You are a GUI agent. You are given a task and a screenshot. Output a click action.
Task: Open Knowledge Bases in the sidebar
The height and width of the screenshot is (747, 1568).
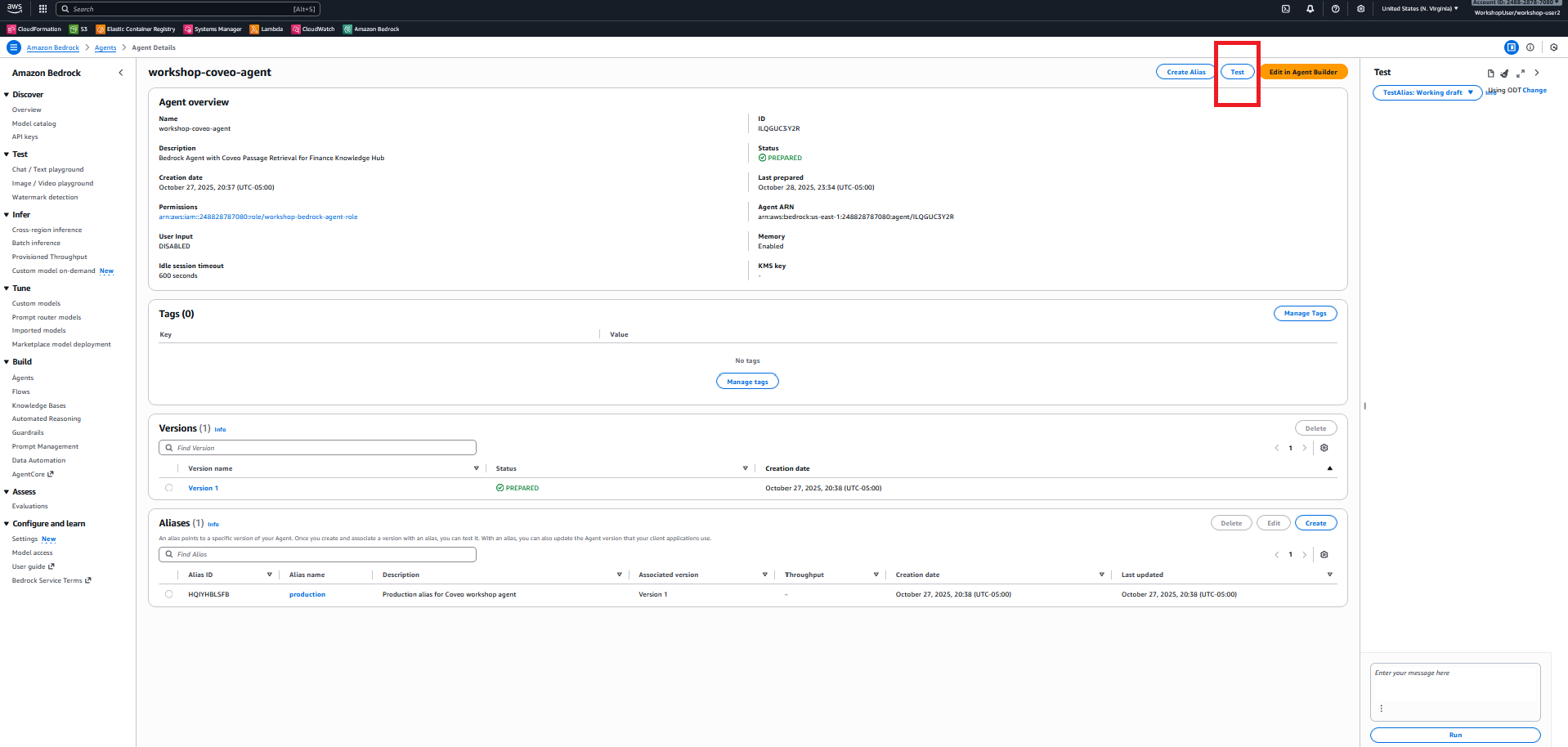point(38,405)
